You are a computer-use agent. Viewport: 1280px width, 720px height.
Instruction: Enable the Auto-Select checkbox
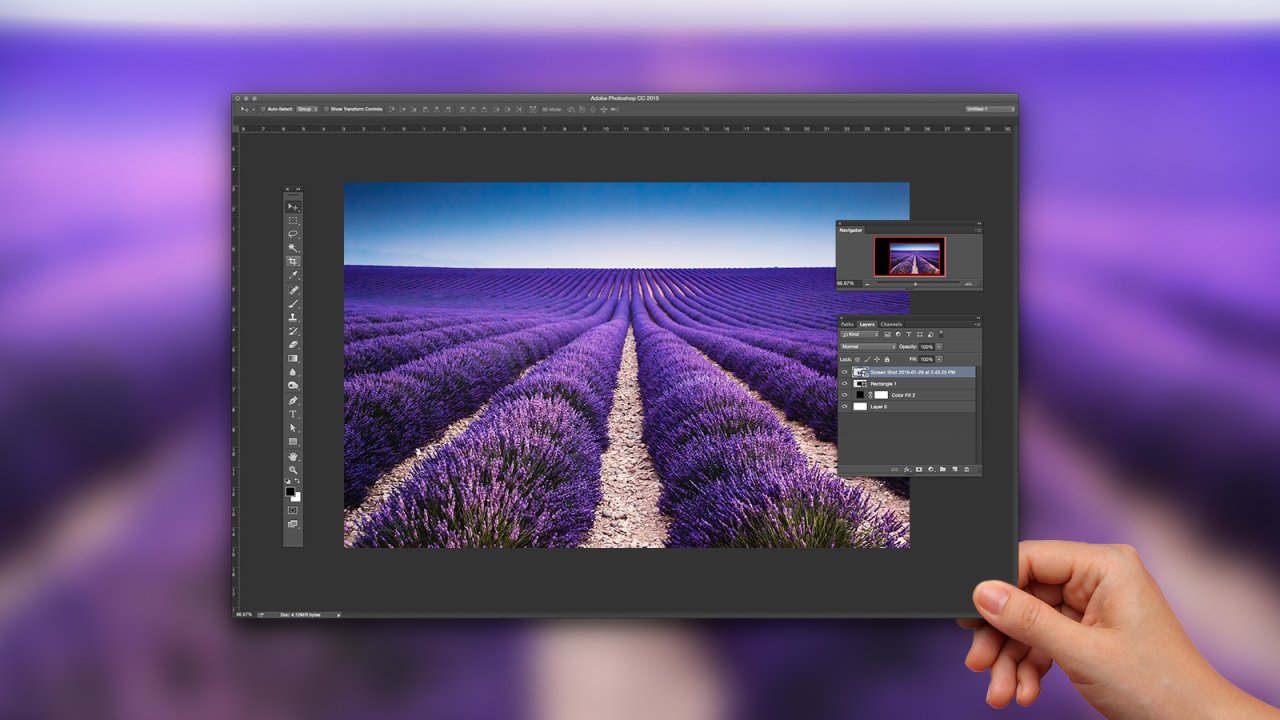[x=263, y=109]
